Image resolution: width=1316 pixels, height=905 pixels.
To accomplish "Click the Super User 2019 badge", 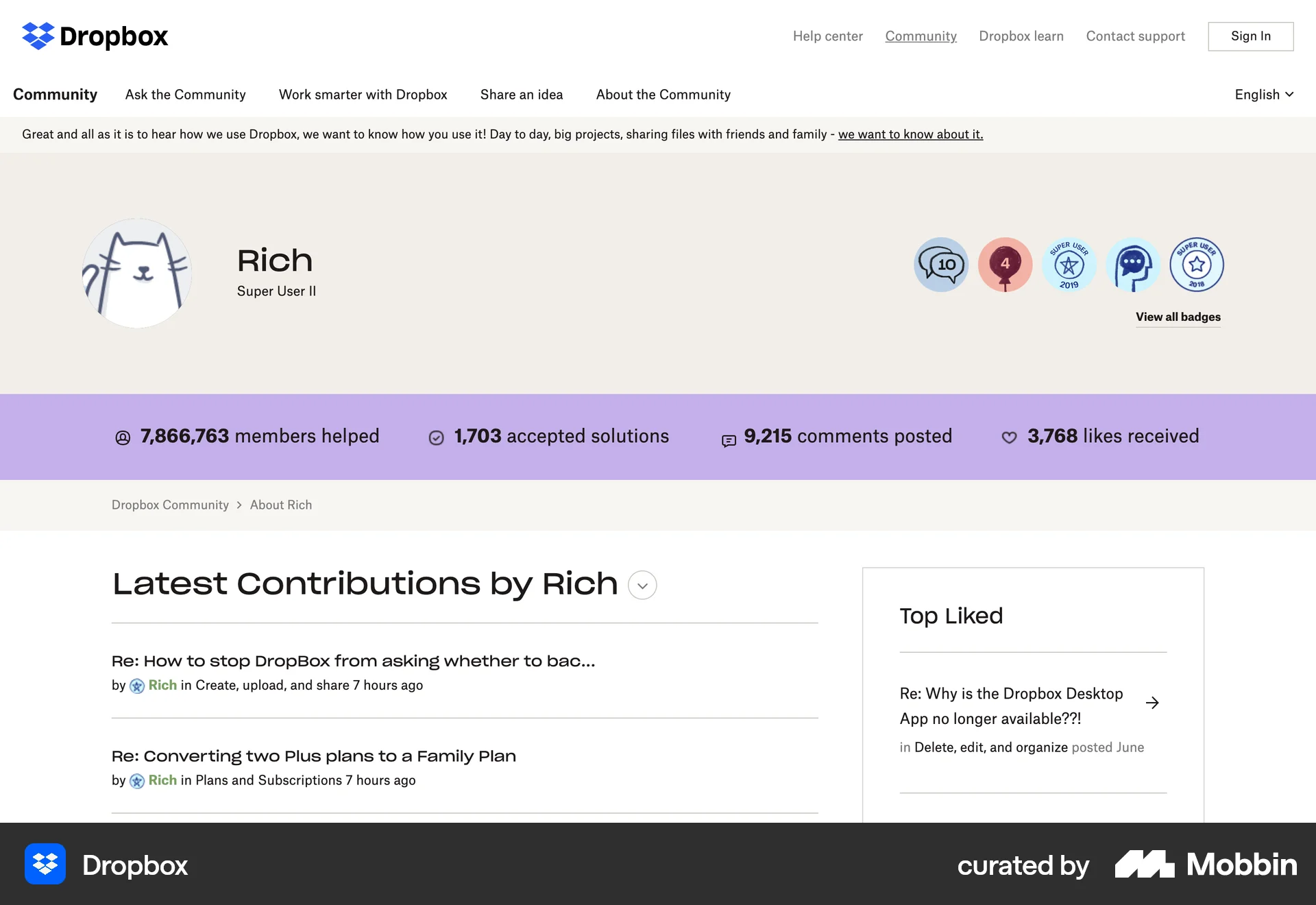I will click(x=1069, y=265).
